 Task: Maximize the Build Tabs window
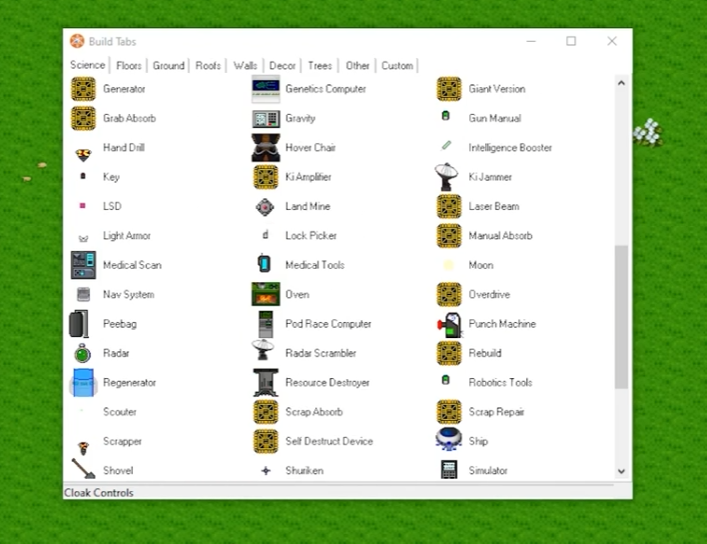(571, 41)
